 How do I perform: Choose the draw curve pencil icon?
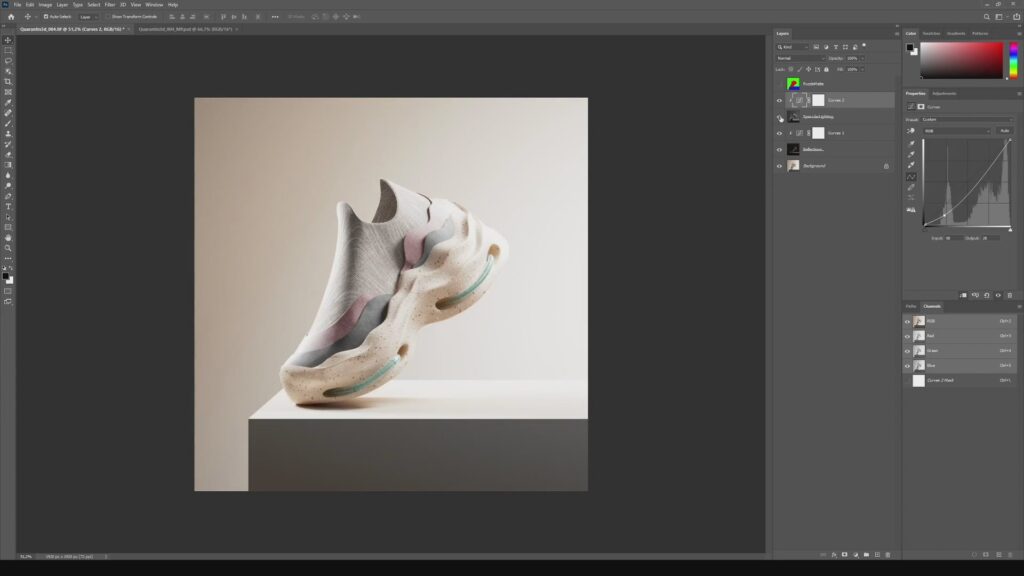[911, 187]
